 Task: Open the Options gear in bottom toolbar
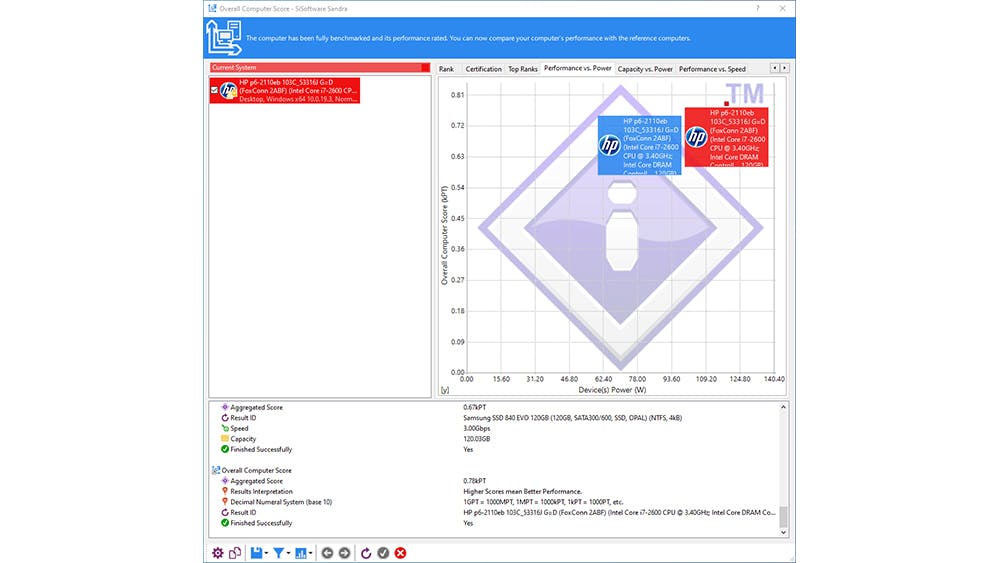[217, 553]
